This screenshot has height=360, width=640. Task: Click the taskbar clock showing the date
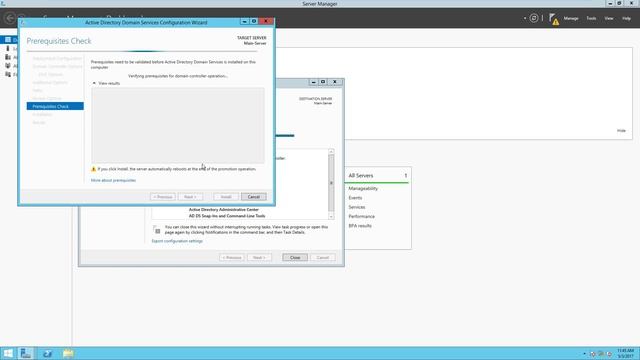(625, 353)
